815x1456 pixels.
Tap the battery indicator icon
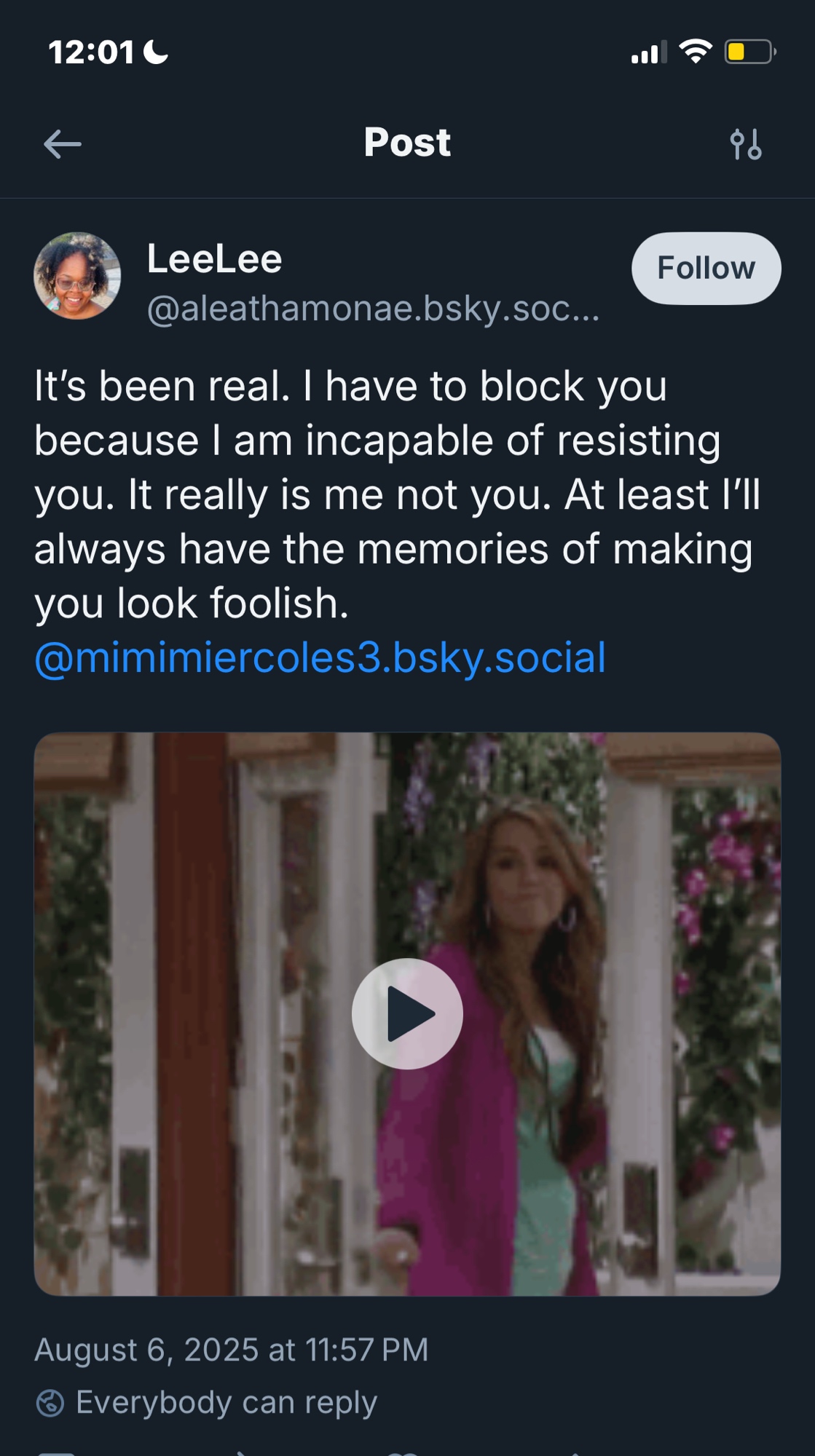749,52
